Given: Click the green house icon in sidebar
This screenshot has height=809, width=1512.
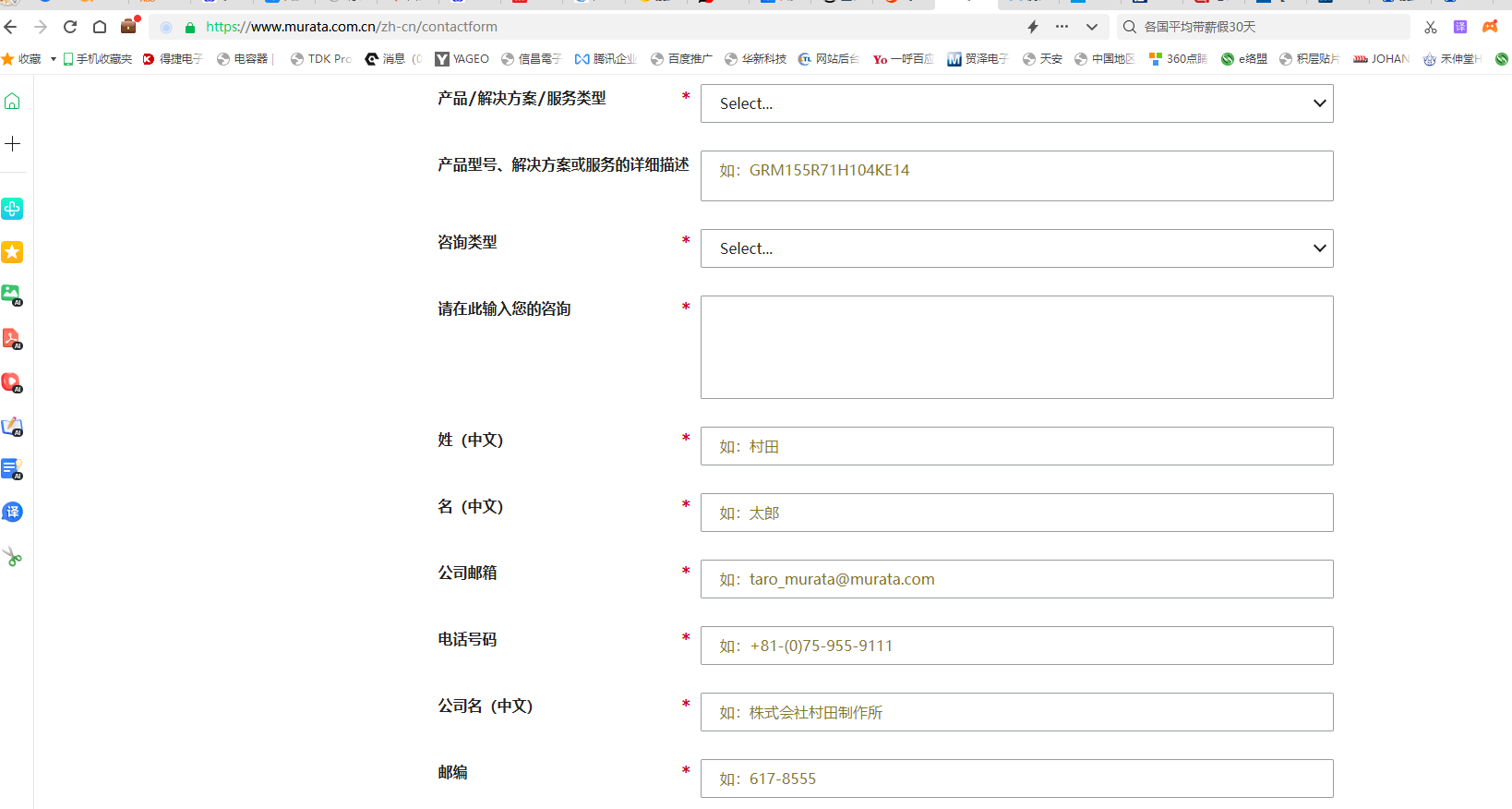Looking at the screenshot, I should pyautogui.click(x=12, y=101).
